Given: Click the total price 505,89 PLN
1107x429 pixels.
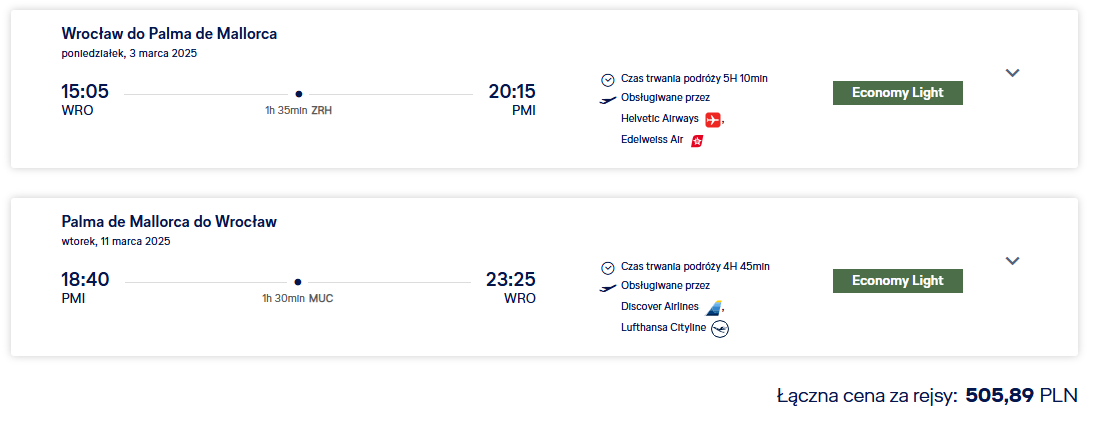Looking at the screenshot, I should 1022,395.
